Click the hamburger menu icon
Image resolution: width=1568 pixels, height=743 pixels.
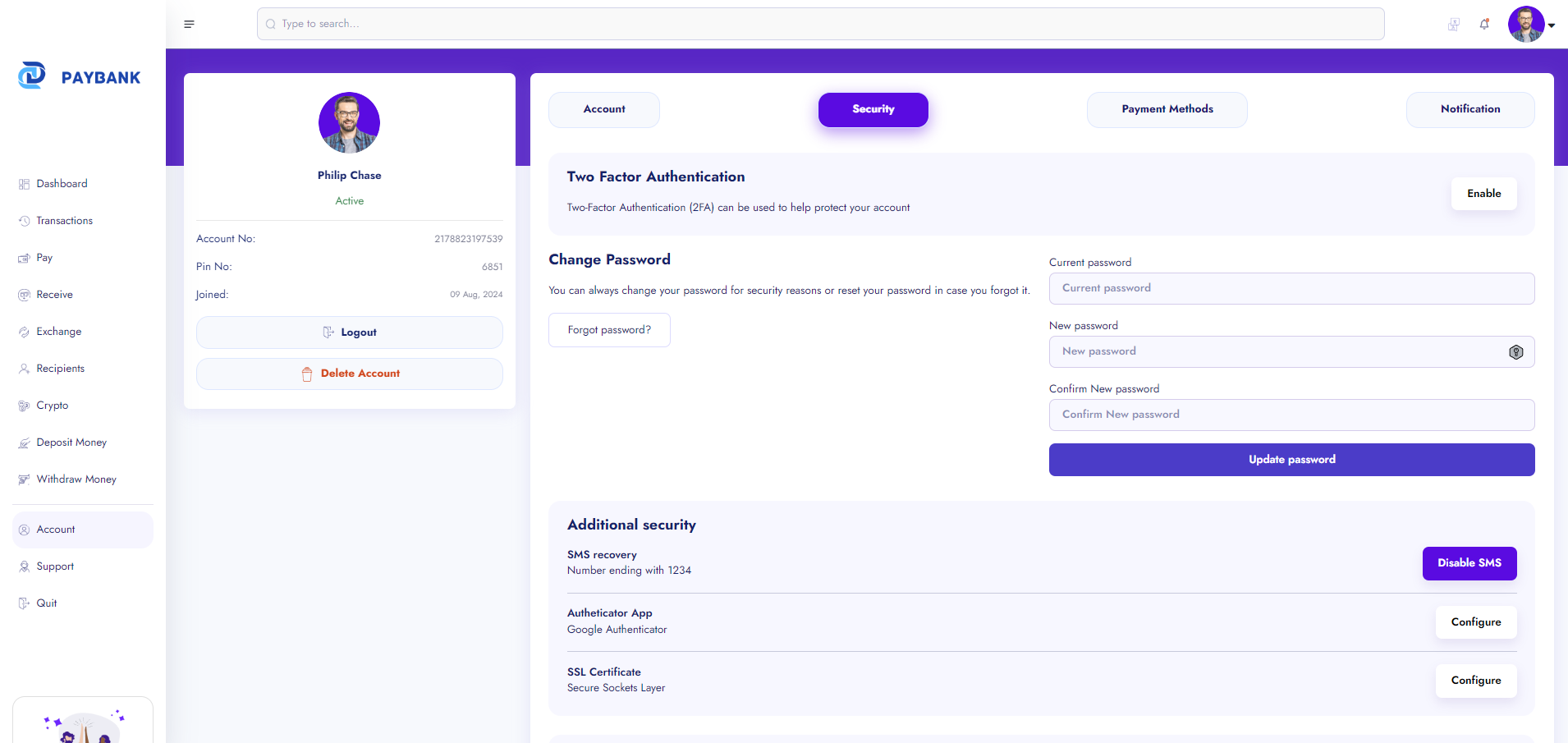pos(189,24)
